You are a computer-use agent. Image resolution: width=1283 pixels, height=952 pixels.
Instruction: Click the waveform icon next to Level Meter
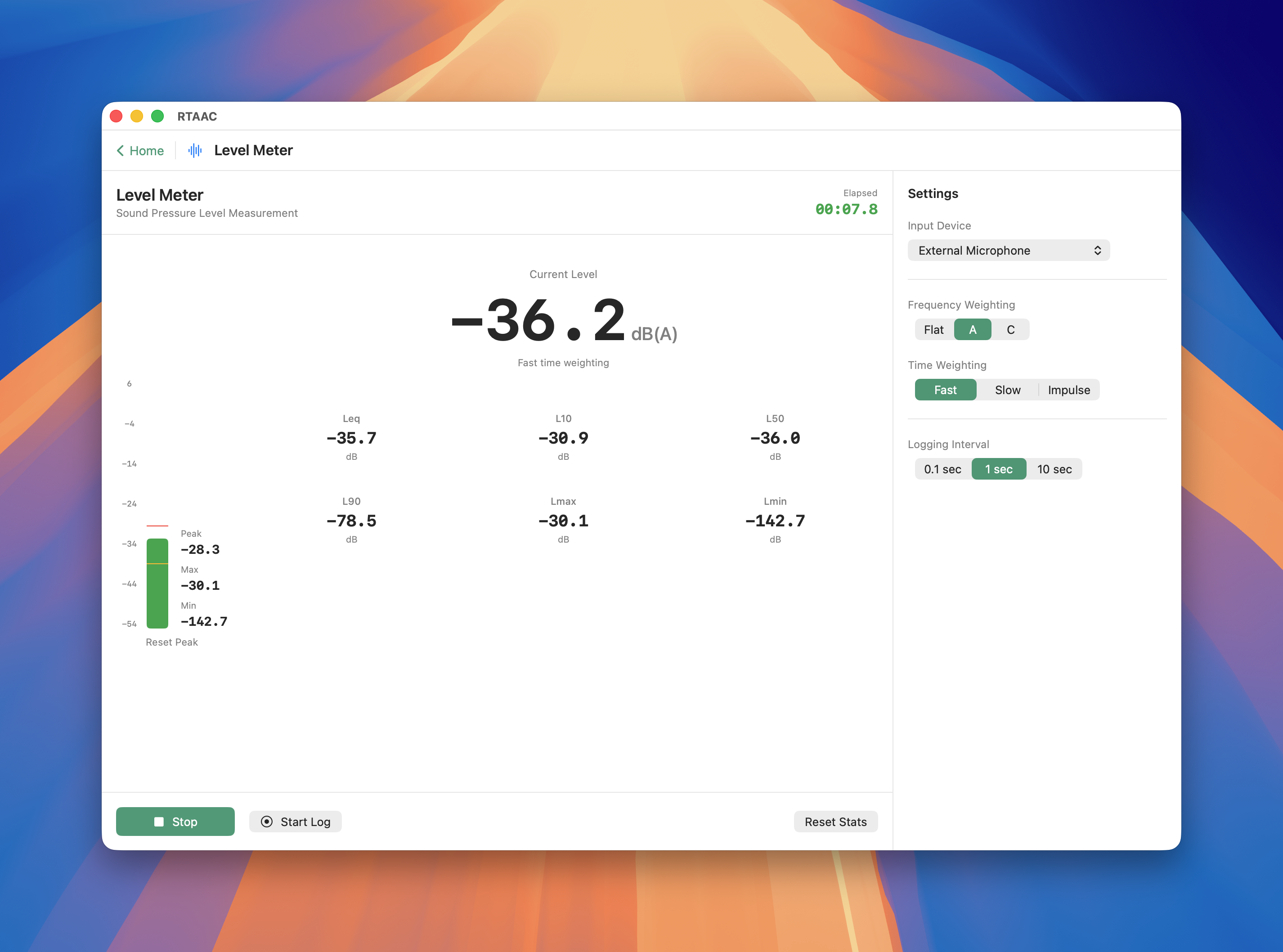click(194, 150)
